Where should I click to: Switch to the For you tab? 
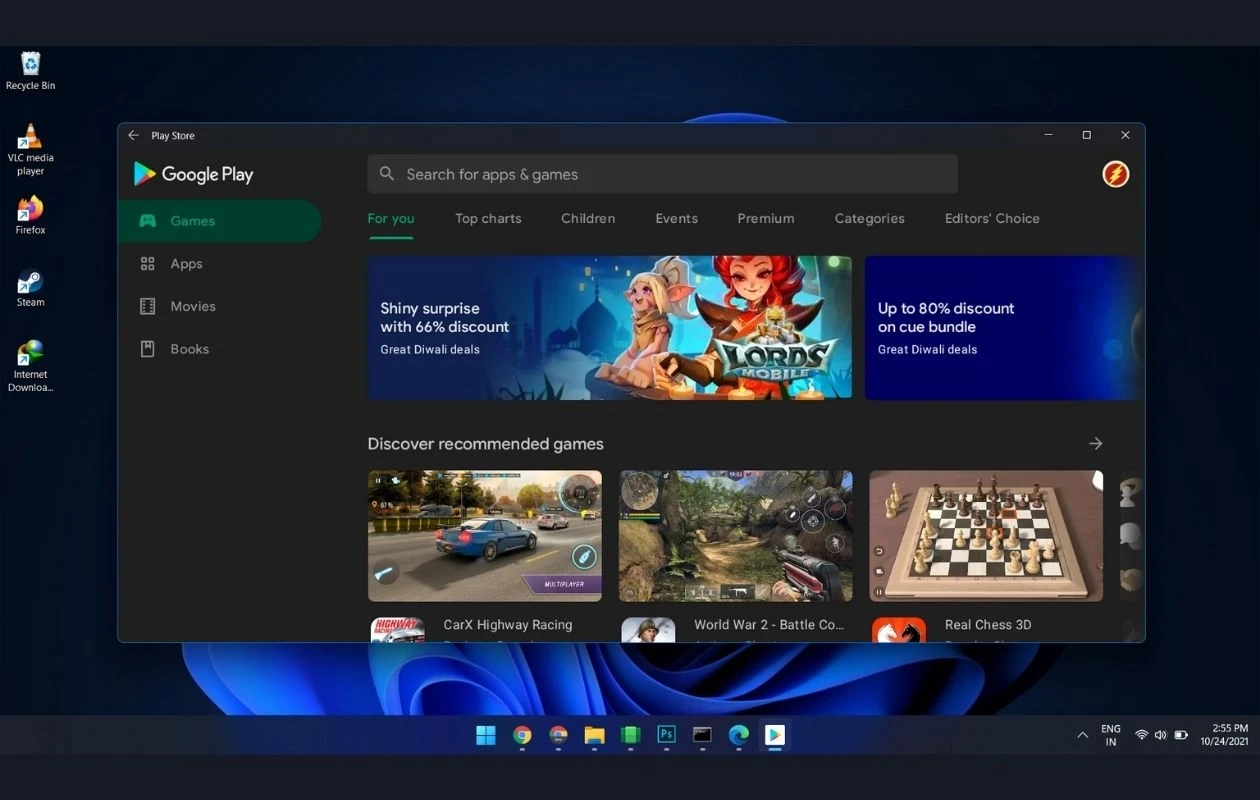point(391,218)
